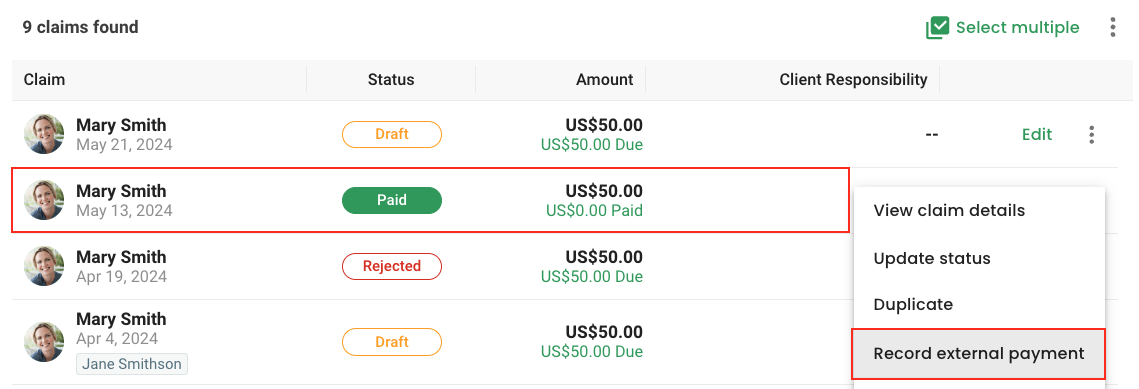
Task: Click the green Paid status badge
Action: 392,200
